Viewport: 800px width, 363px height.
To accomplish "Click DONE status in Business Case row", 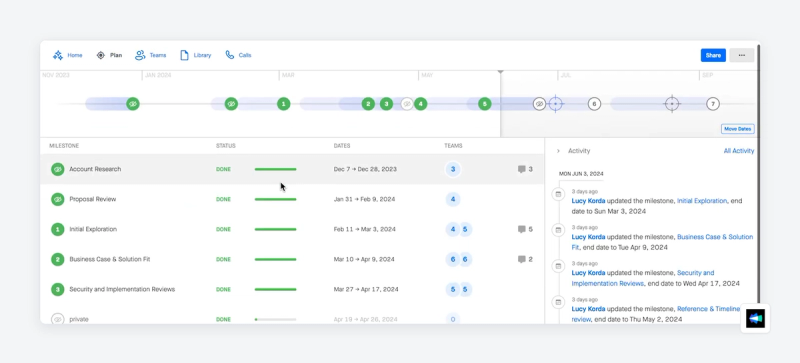I will 223,259.
